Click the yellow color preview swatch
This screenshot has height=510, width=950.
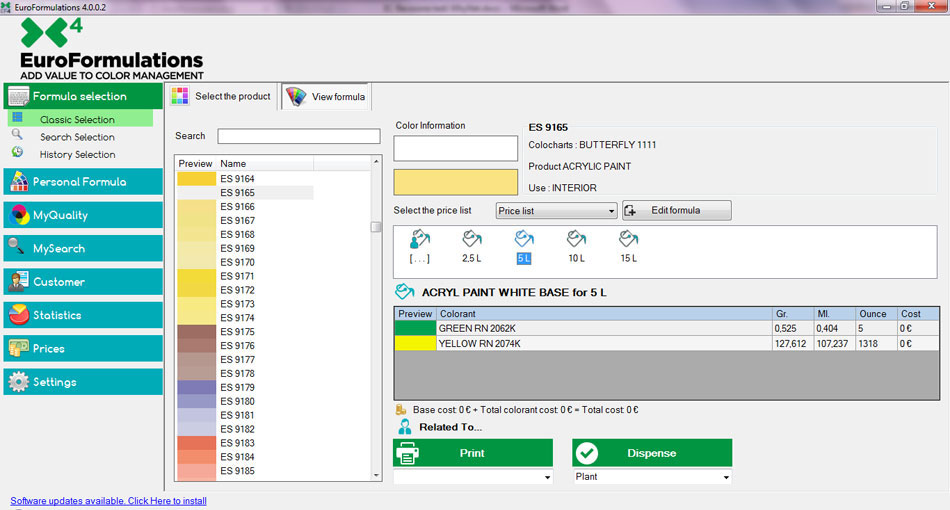pos(456,182)
